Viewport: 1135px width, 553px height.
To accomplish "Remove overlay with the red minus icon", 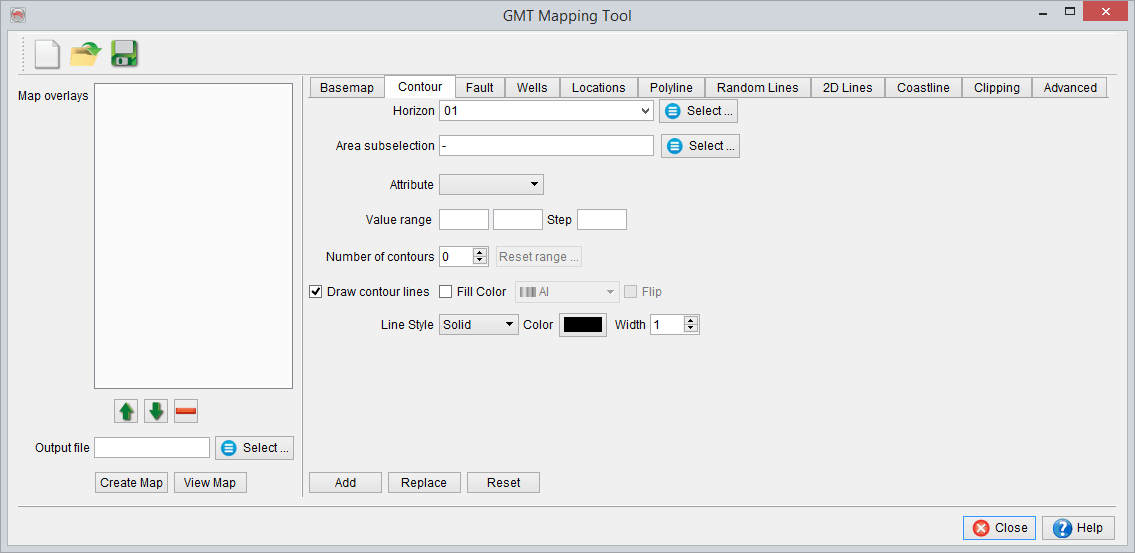I will point(186,411).
